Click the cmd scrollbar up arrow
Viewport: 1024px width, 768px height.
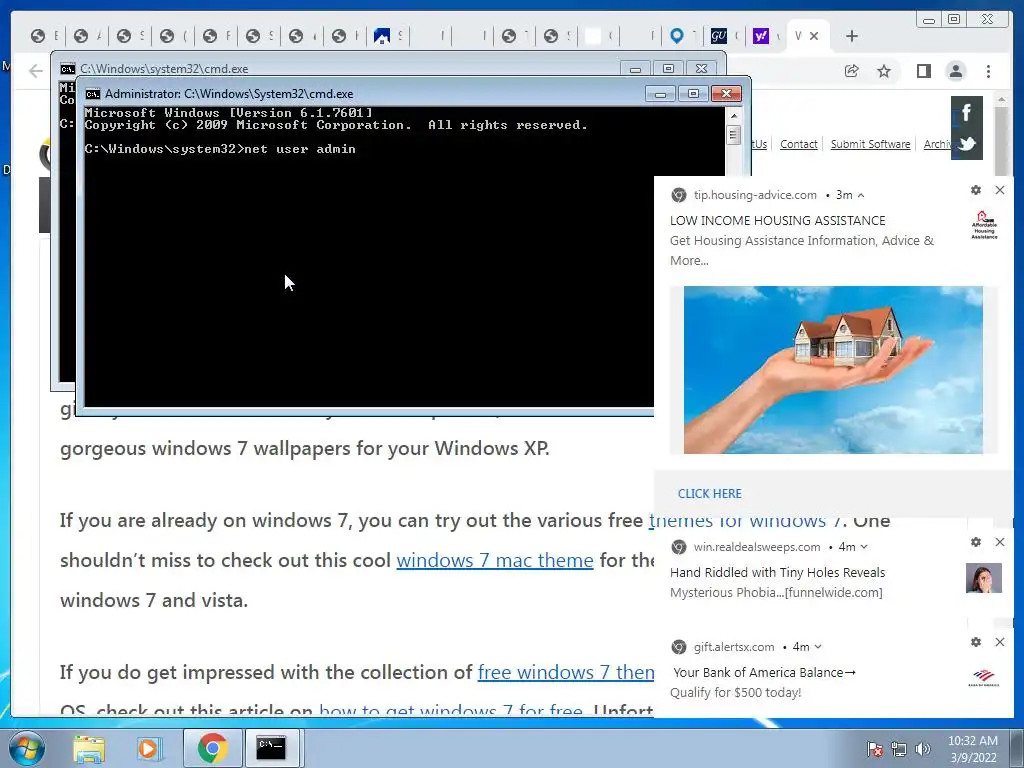pyautogui.click(x=733, y=116)
